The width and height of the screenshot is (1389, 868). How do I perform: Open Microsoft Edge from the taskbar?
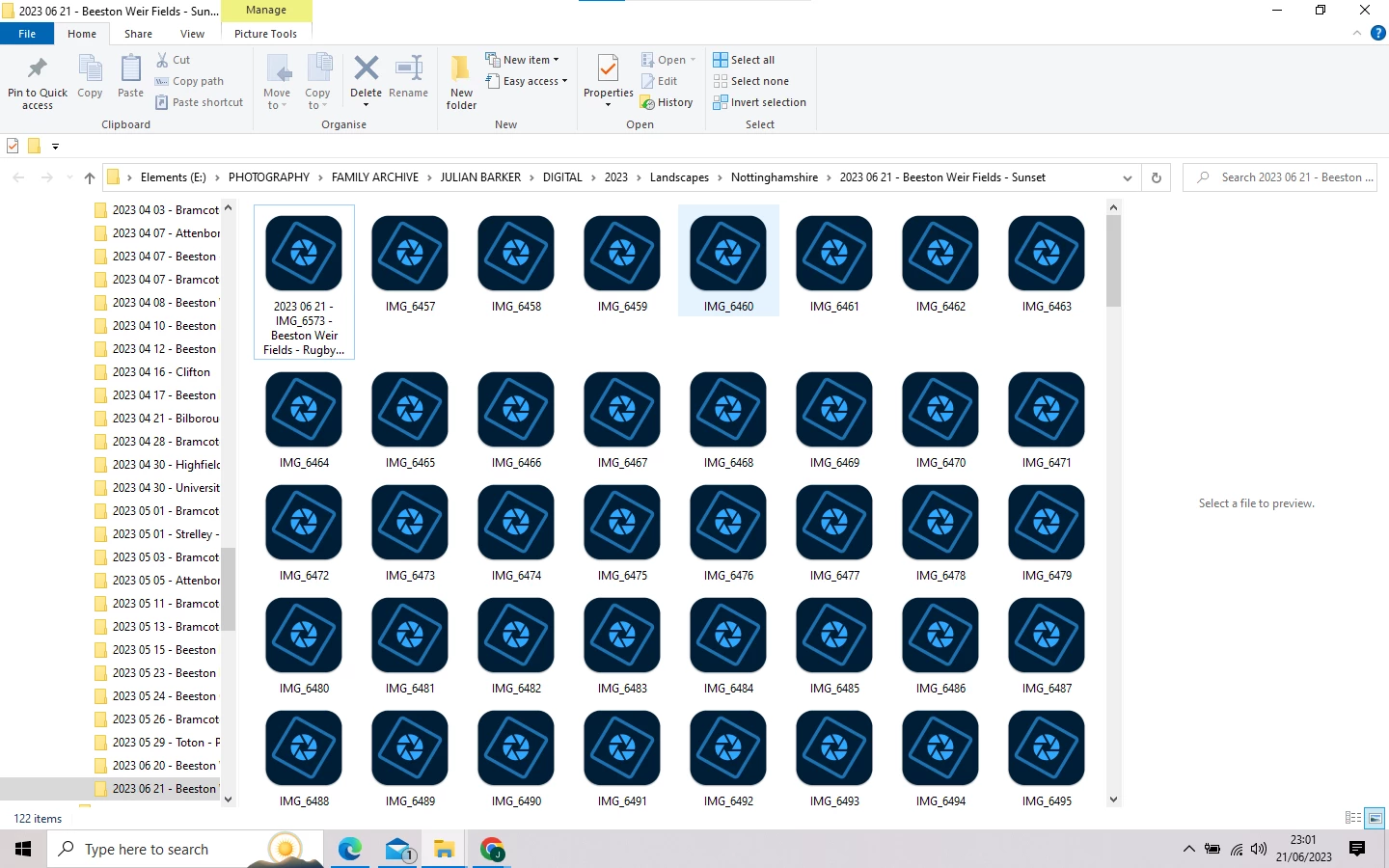point(349,849)
